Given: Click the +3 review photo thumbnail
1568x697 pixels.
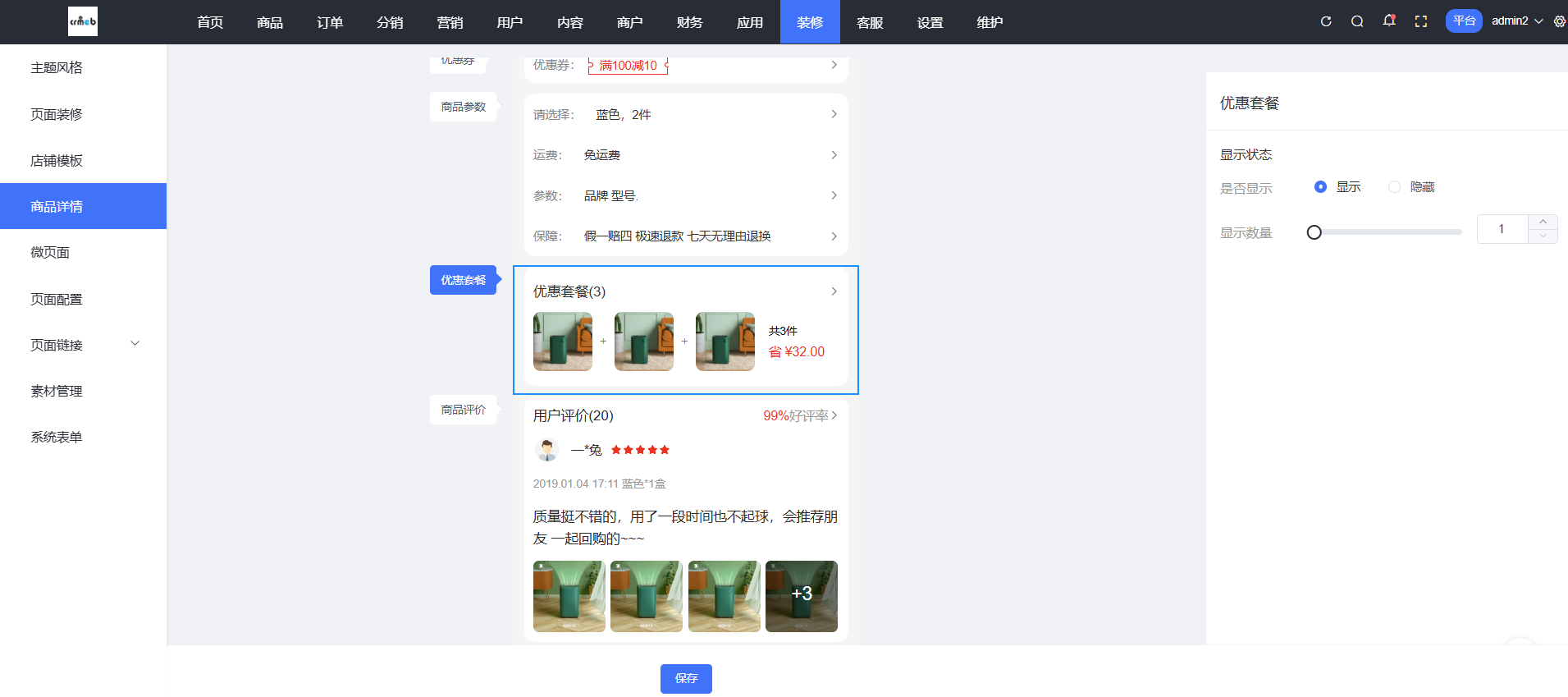Looking at the screenshot, I should tap(801, 596).
